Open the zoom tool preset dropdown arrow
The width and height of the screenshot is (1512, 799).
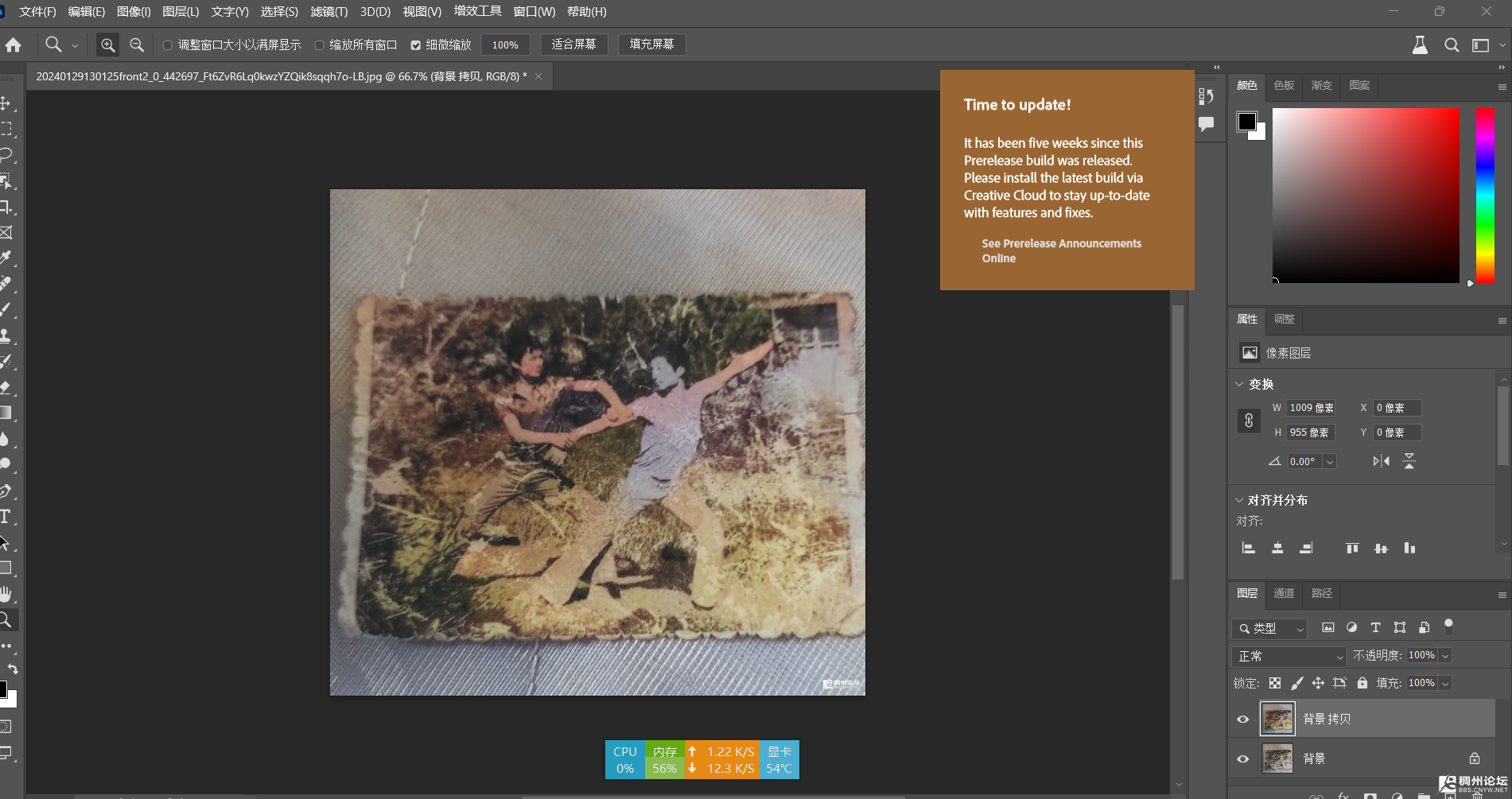(75, 45)
